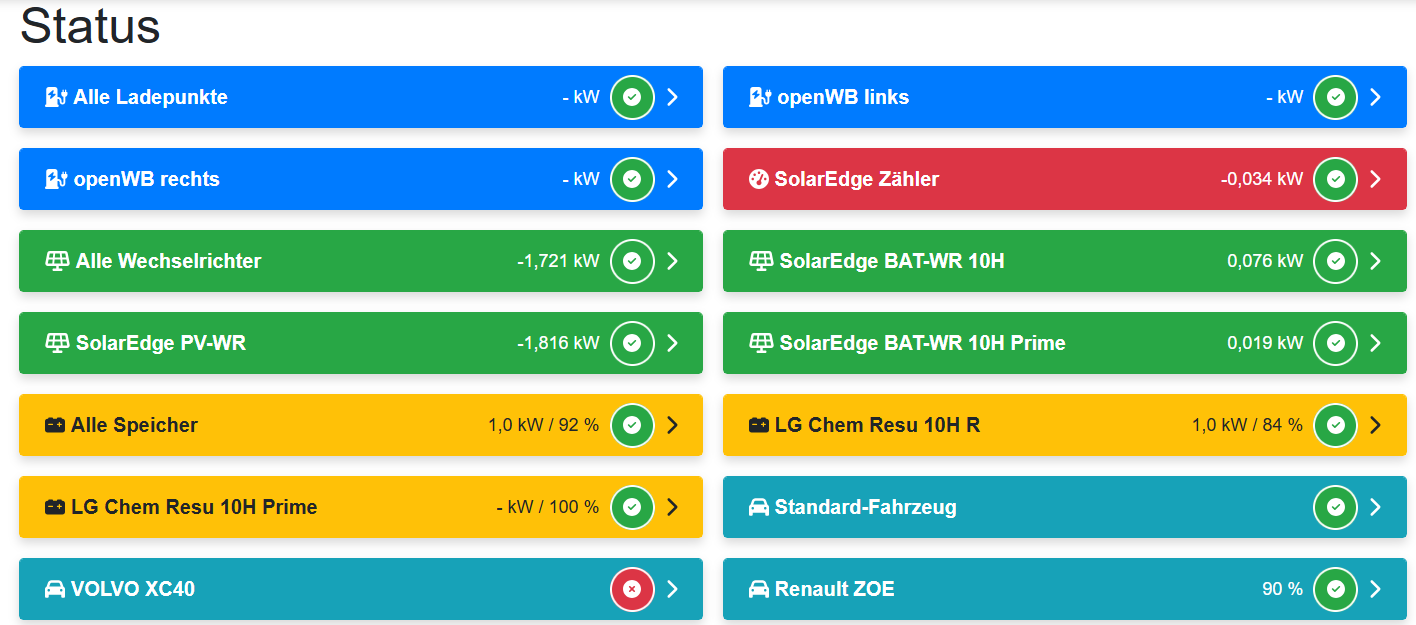Click charging station icon beside openWB rechts
1416x625 pixels.
pyautogui.click(x=55, y=179)
